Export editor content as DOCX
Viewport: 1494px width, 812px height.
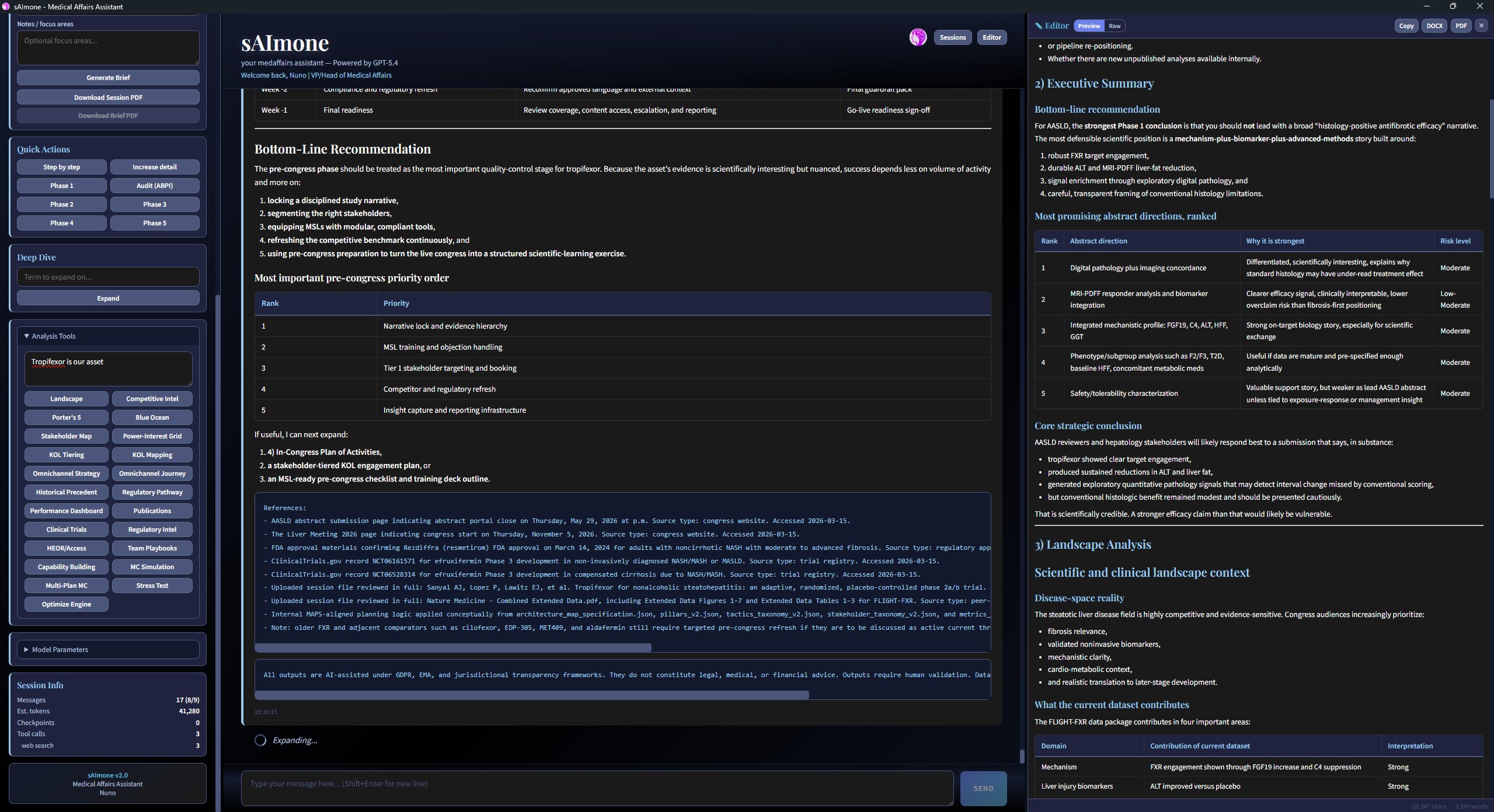click(1434, 26)
